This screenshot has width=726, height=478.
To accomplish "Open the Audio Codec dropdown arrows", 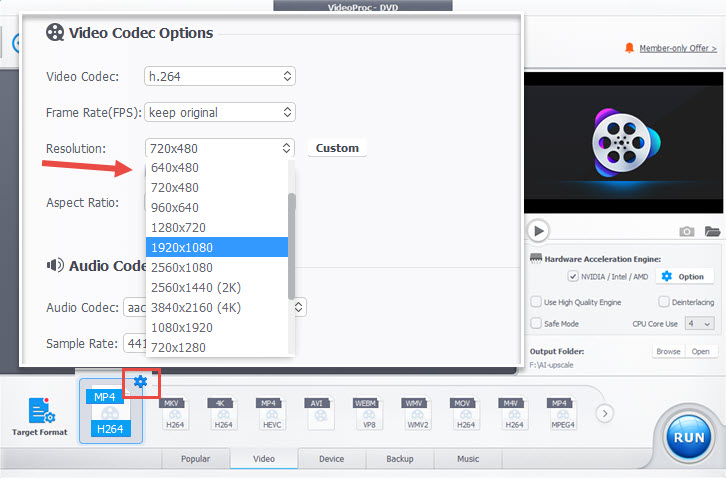I will [299, 307].
